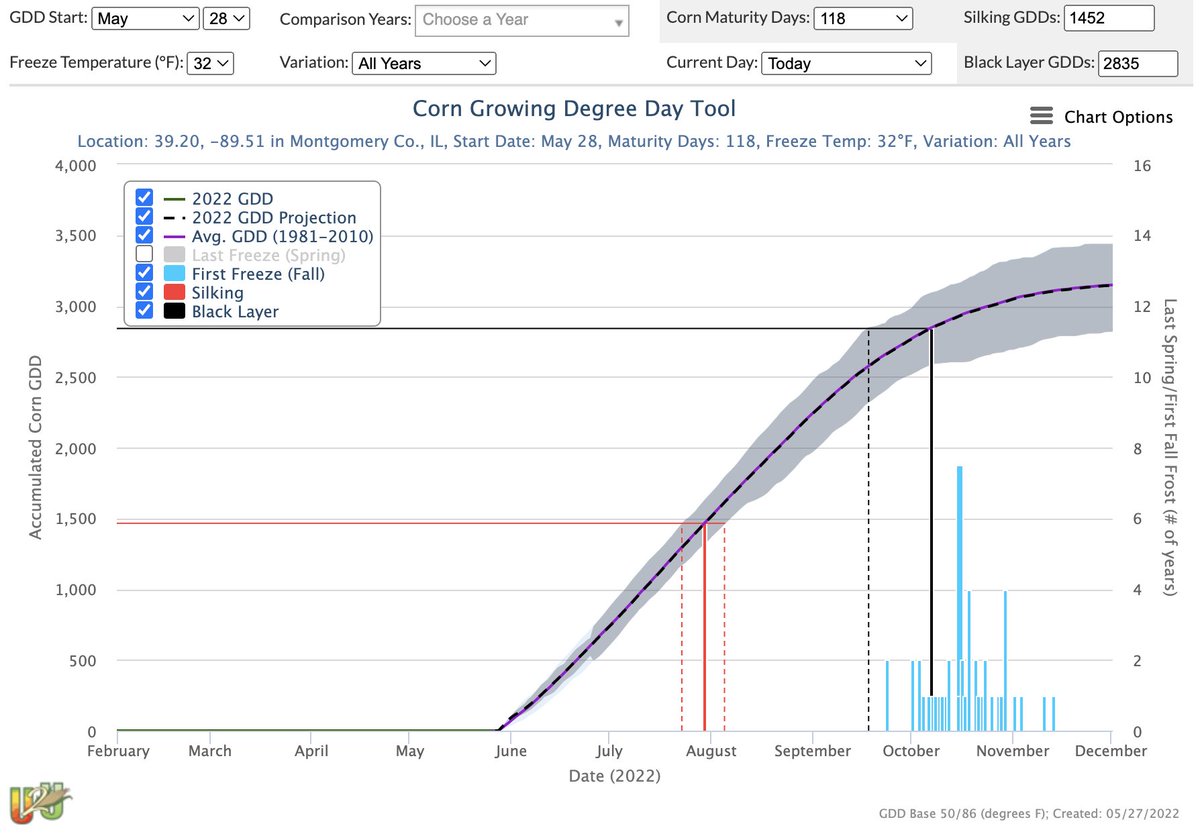Click the Corn Growing Degree Day Tool title

(x=574, y=108)
